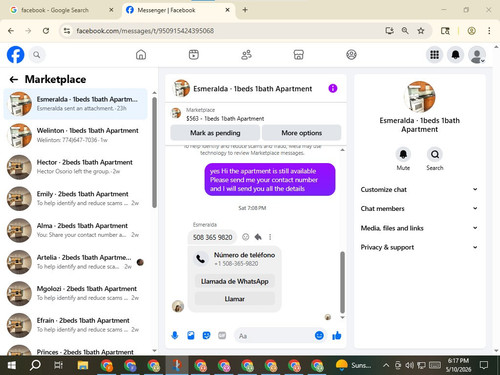This screenshot has width=500, height=375.
Task: Click the Mark as pending button
Action: pos(215,133)
